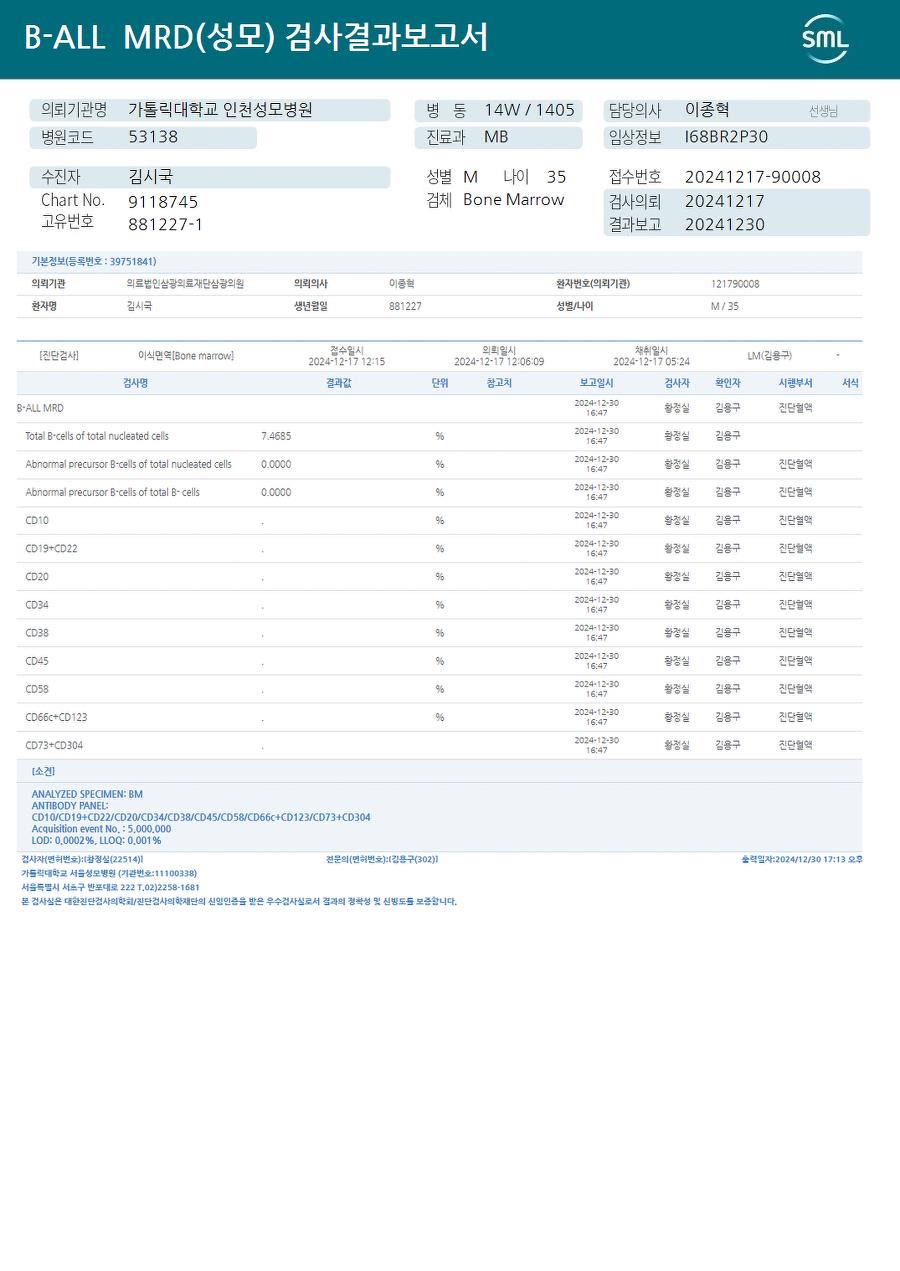
Task: Click the 담당의사 이종혁 field
Action: [736, 110]
